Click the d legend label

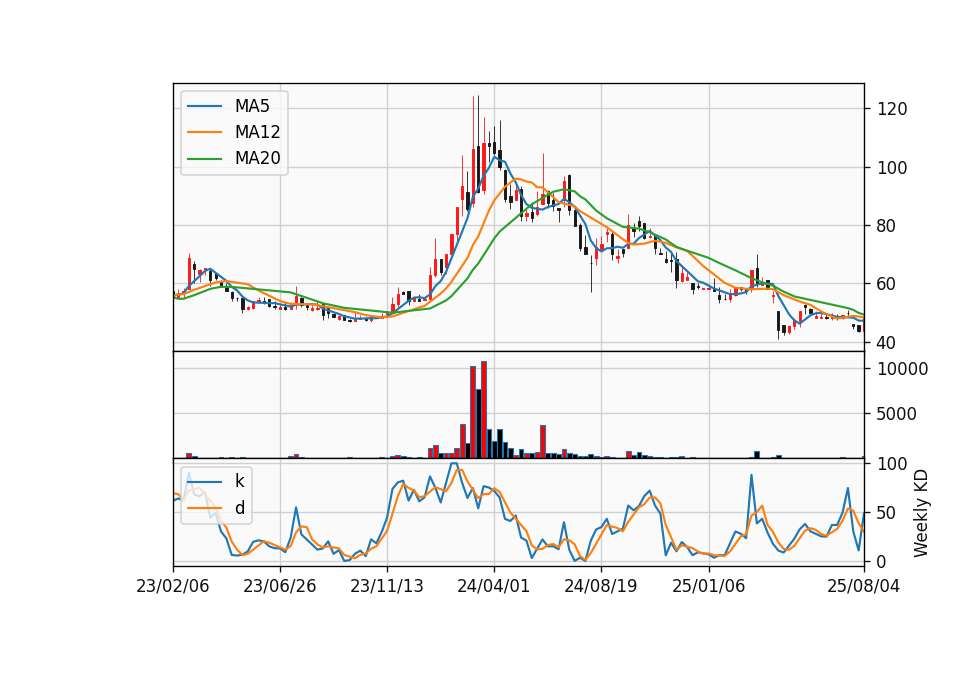coord(239,508)
